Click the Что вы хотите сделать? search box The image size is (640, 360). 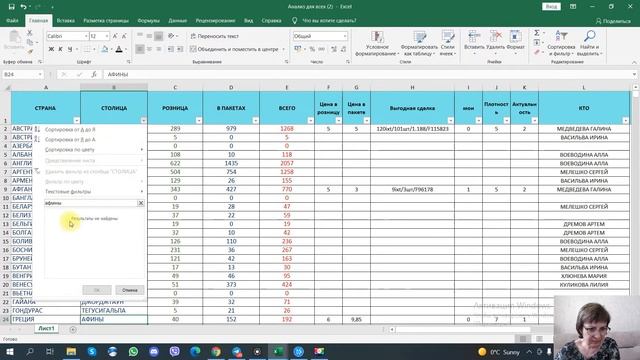329,20
